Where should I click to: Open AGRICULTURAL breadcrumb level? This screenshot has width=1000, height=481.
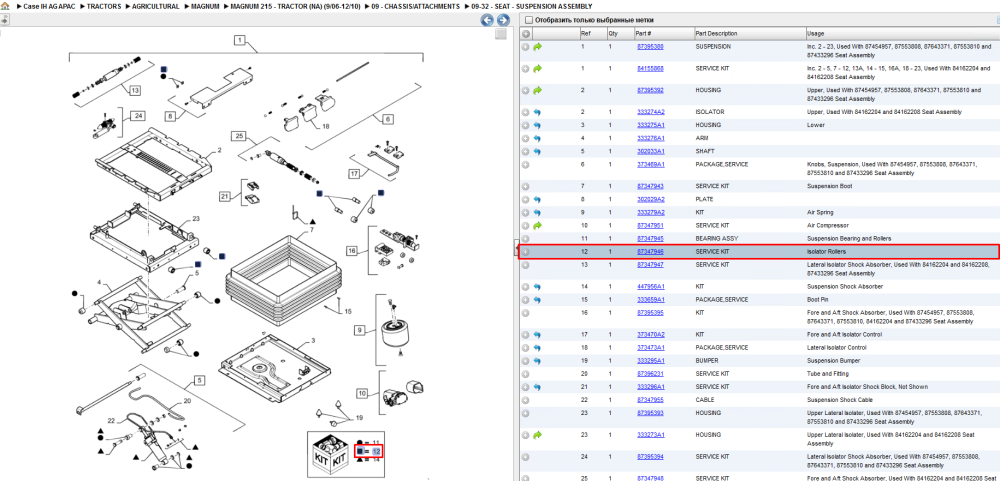(x=154, y=6)
